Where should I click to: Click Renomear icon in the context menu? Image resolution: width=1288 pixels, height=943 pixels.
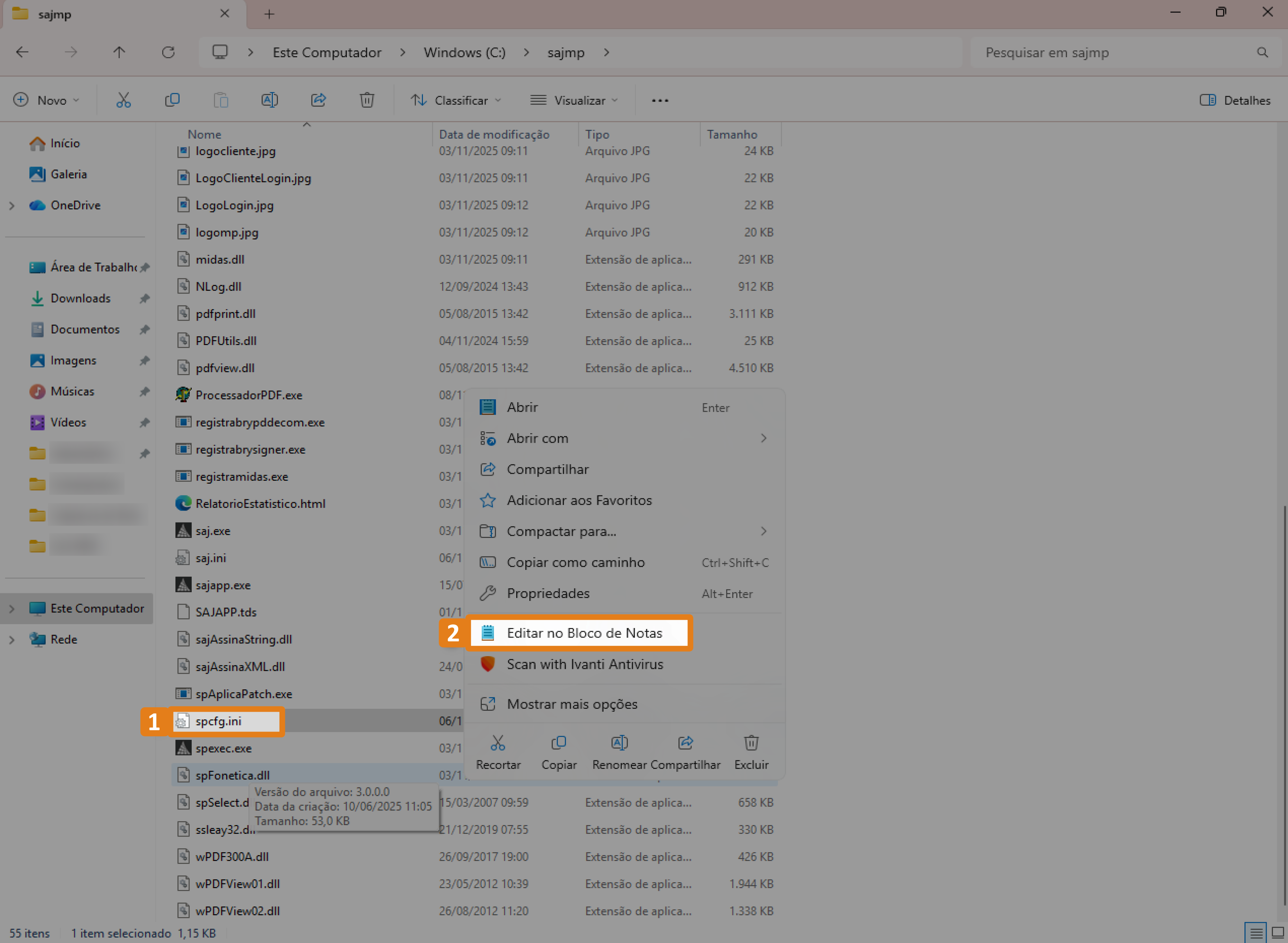pyautogui.click(x=619, y=743)
